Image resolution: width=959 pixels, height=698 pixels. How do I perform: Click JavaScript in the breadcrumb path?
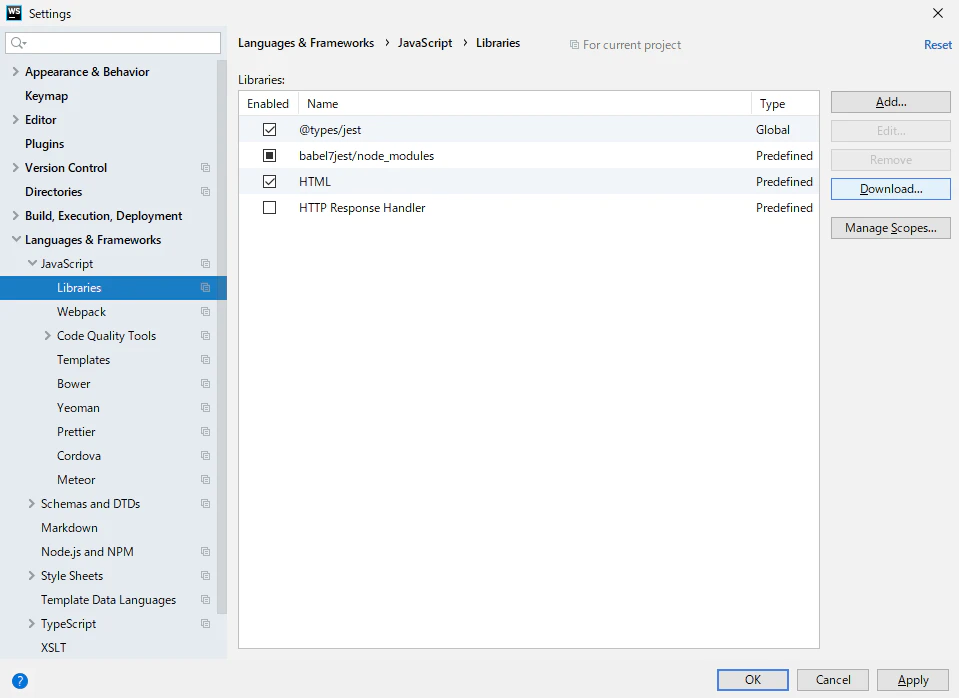coord(425,43)
